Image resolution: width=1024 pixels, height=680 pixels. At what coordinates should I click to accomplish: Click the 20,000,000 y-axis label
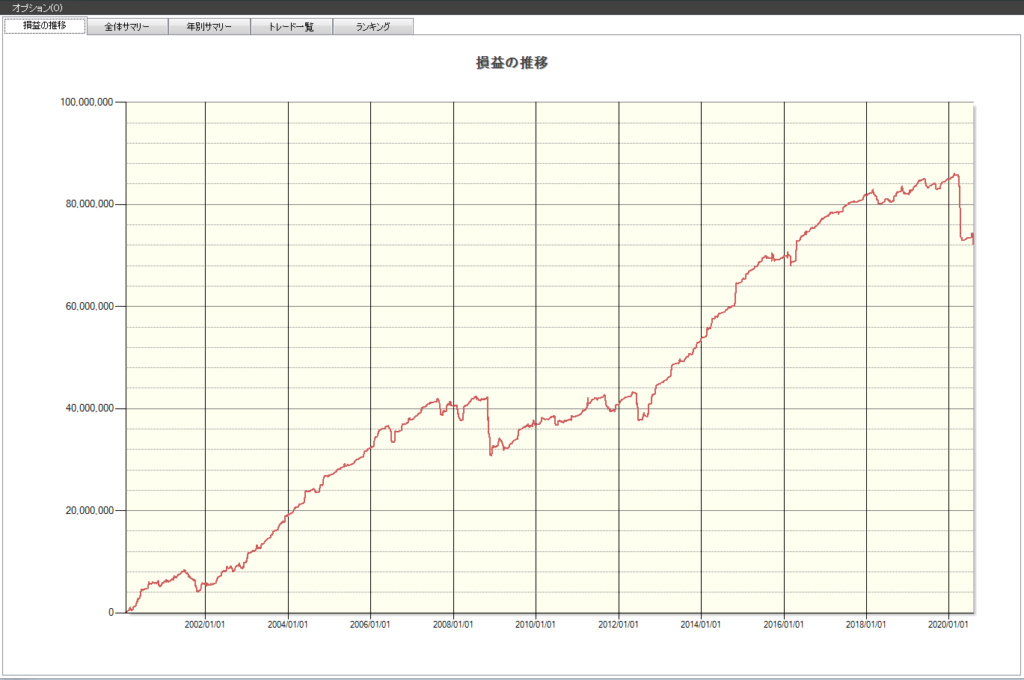[x=89, y=510]
